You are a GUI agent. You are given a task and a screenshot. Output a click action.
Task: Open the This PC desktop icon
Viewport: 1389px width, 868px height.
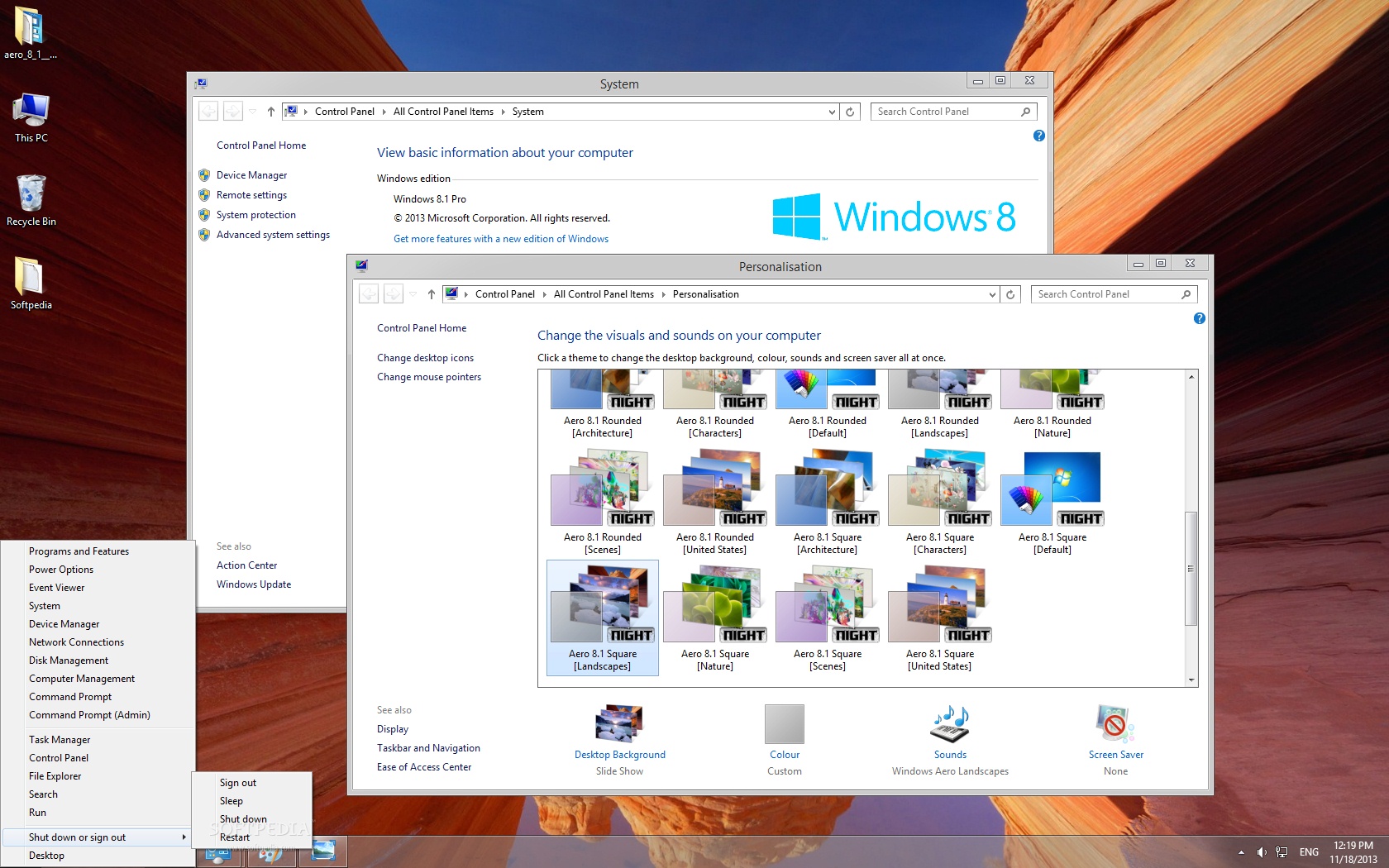click(x=31, y=117)
